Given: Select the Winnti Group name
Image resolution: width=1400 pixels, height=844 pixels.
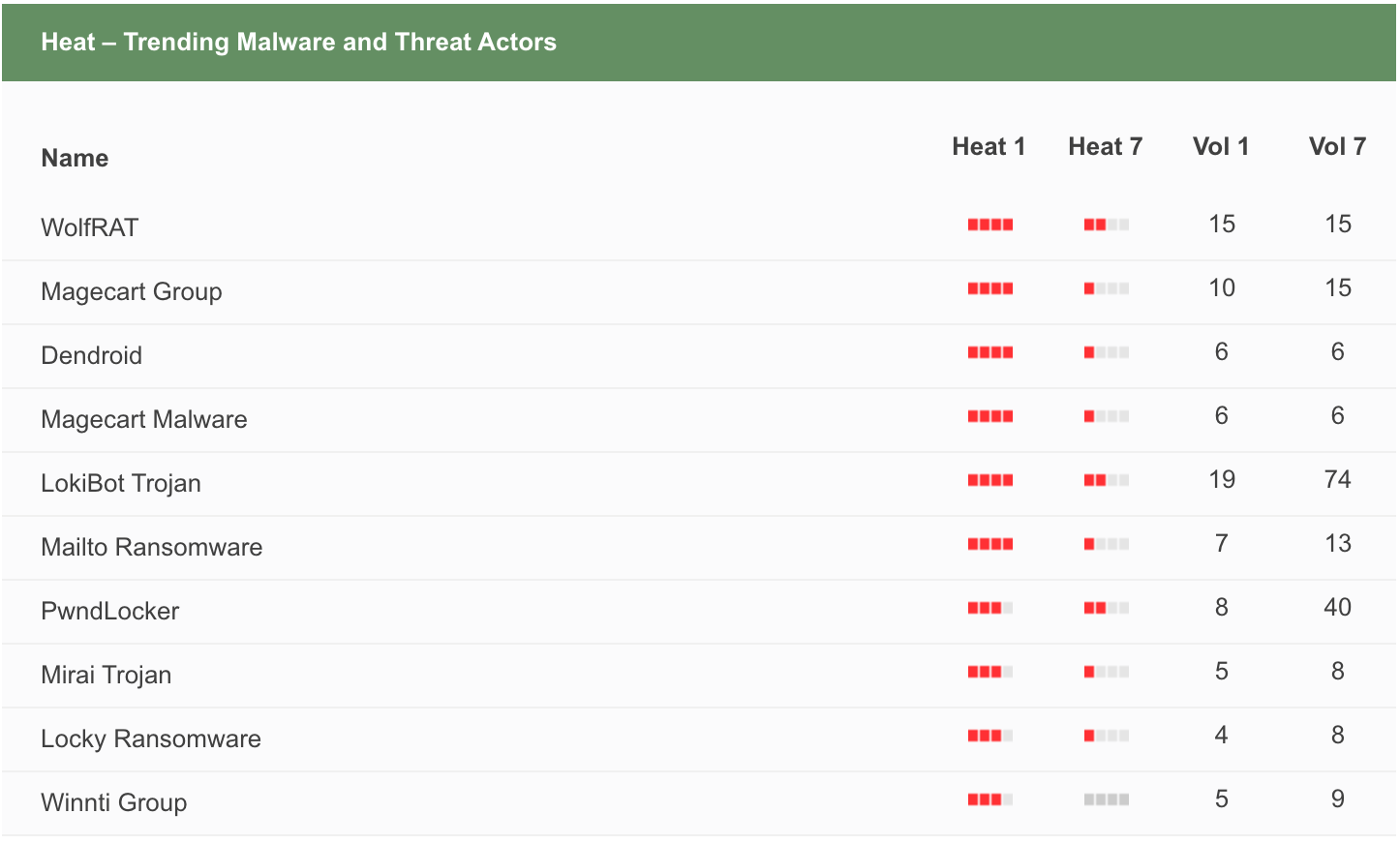Looking at the screenshot, I should (x=114, y=802).
